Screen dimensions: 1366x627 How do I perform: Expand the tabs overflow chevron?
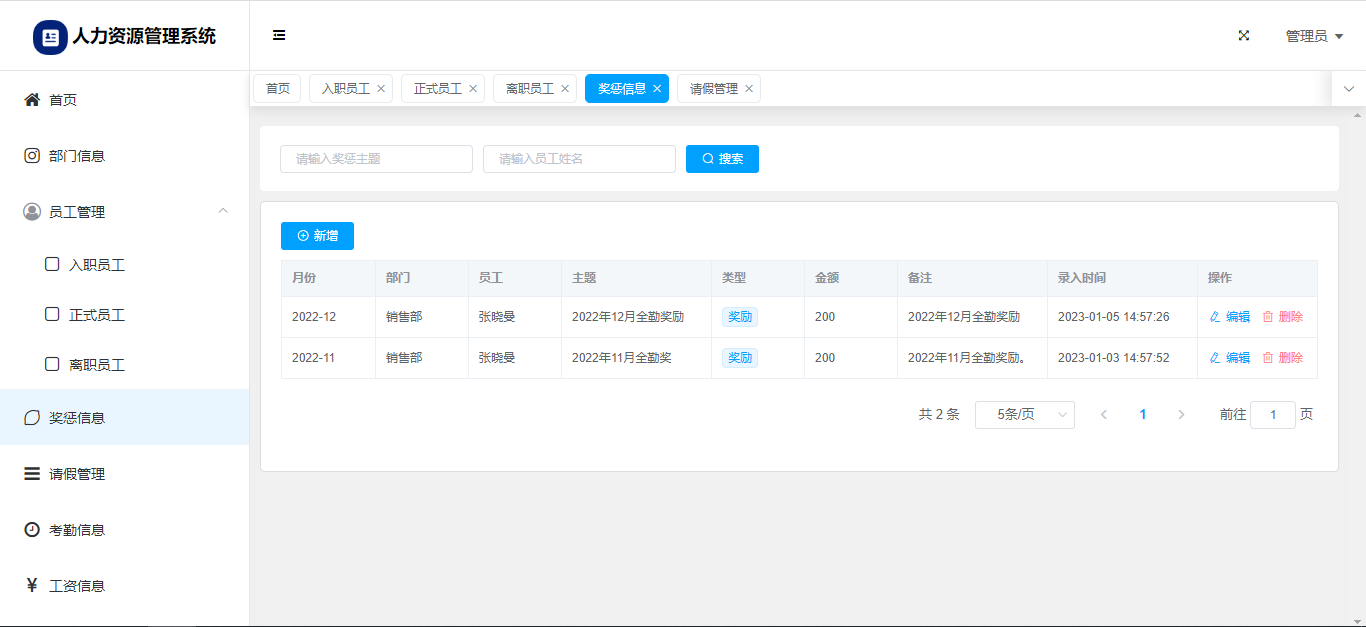coord(1348,89)
